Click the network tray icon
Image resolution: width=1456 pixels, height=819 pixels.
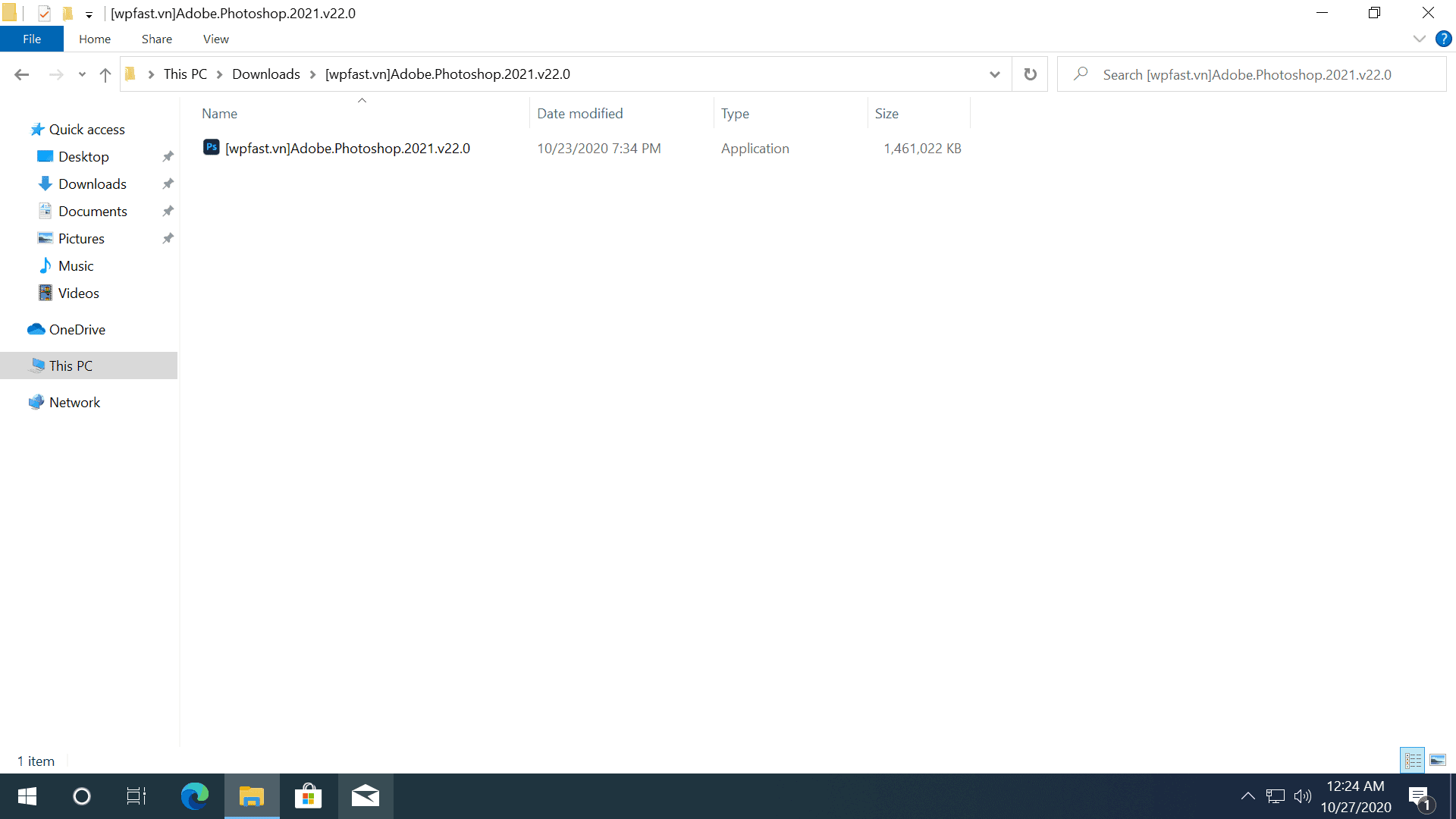[1276, 796]
